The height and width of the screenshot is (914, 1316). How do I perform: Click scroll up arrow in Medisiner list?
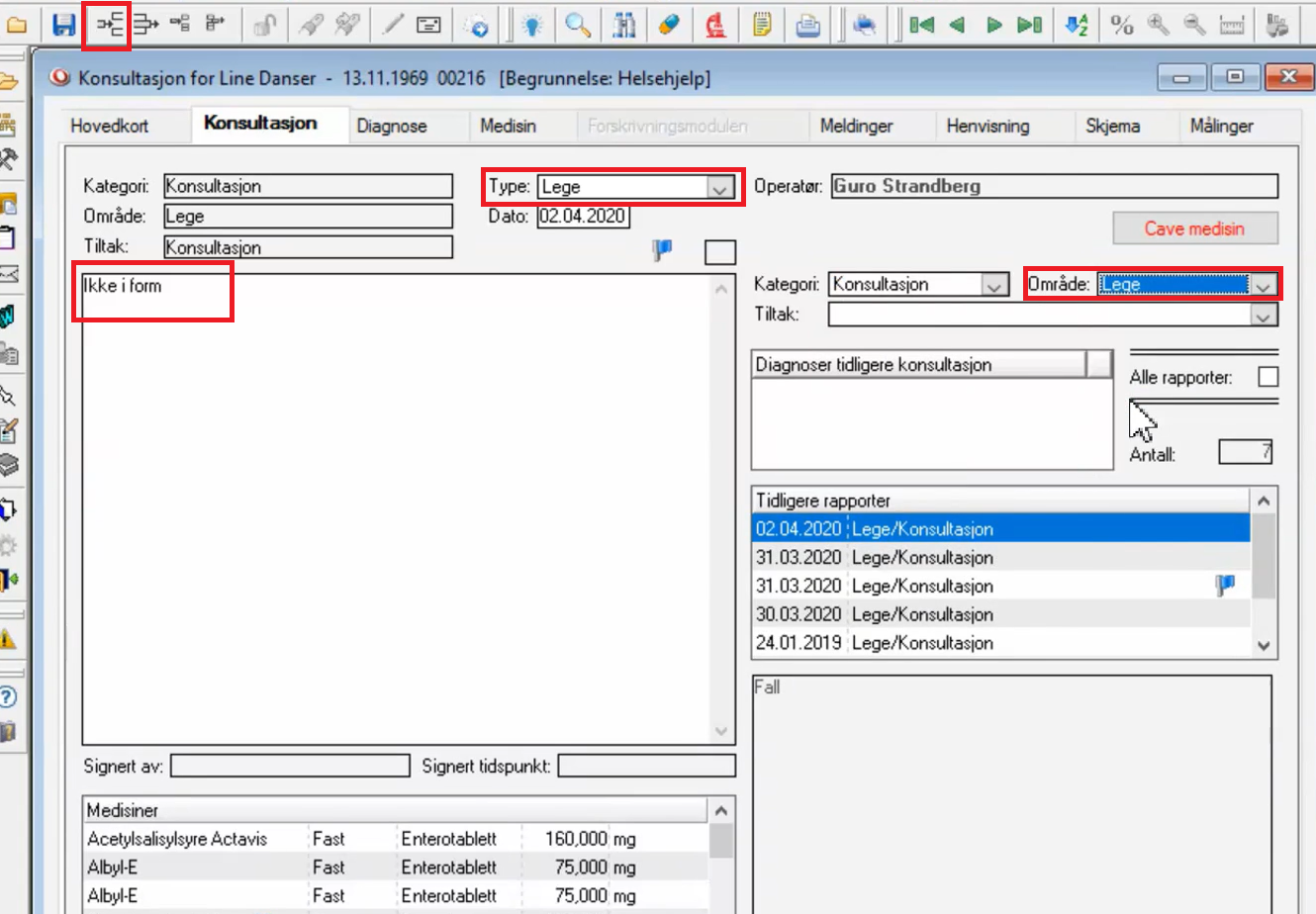[721, 811]
